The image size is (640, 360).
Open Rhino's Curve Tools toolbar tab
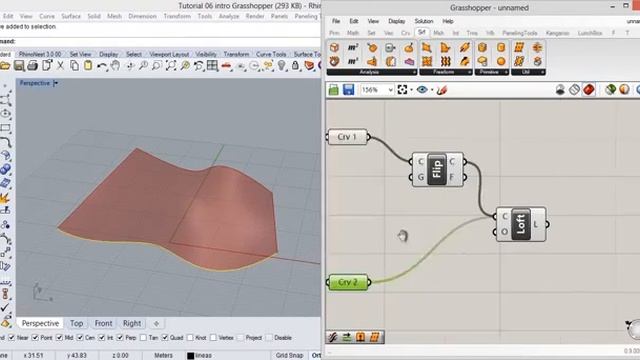pyautogui.click(x=271, y=54)
